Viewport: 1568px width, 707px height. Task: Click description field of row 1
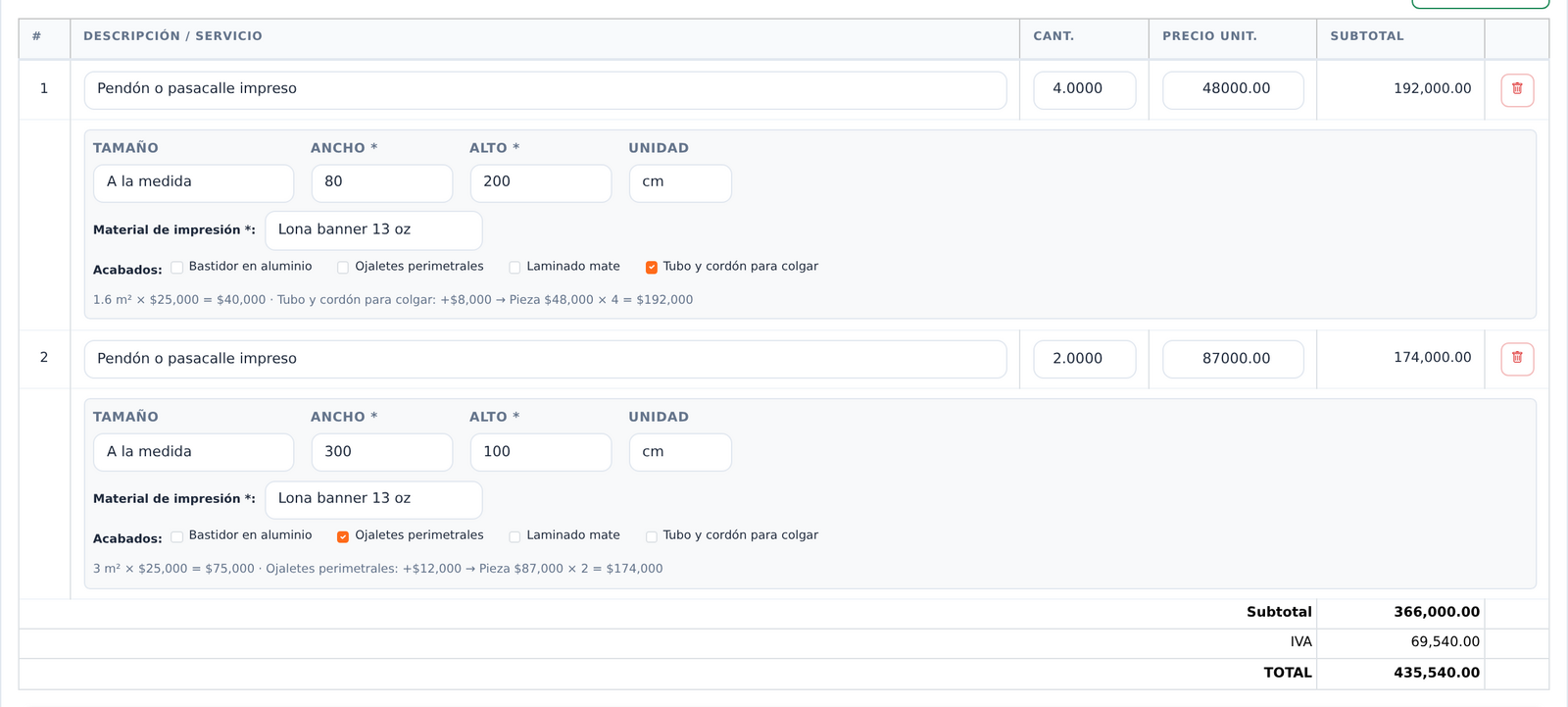point(545,89)
